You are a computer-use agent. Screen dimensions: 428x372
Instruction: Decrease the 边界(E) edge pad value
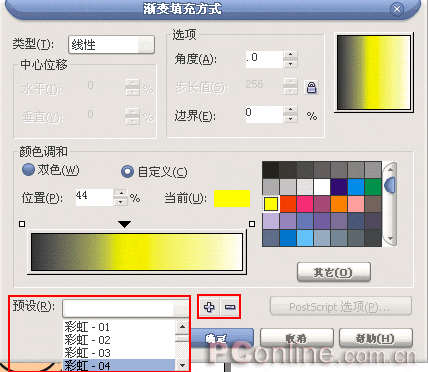[x=290, y=118]
